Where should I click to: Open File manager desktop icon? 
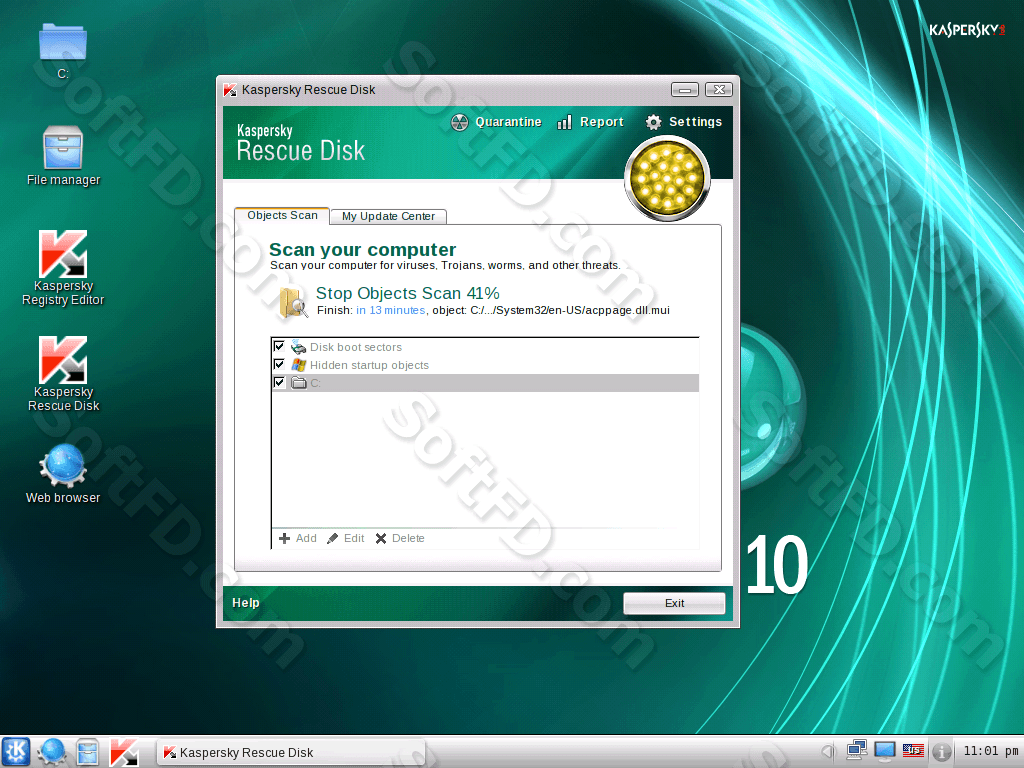(x=63, y=156)
